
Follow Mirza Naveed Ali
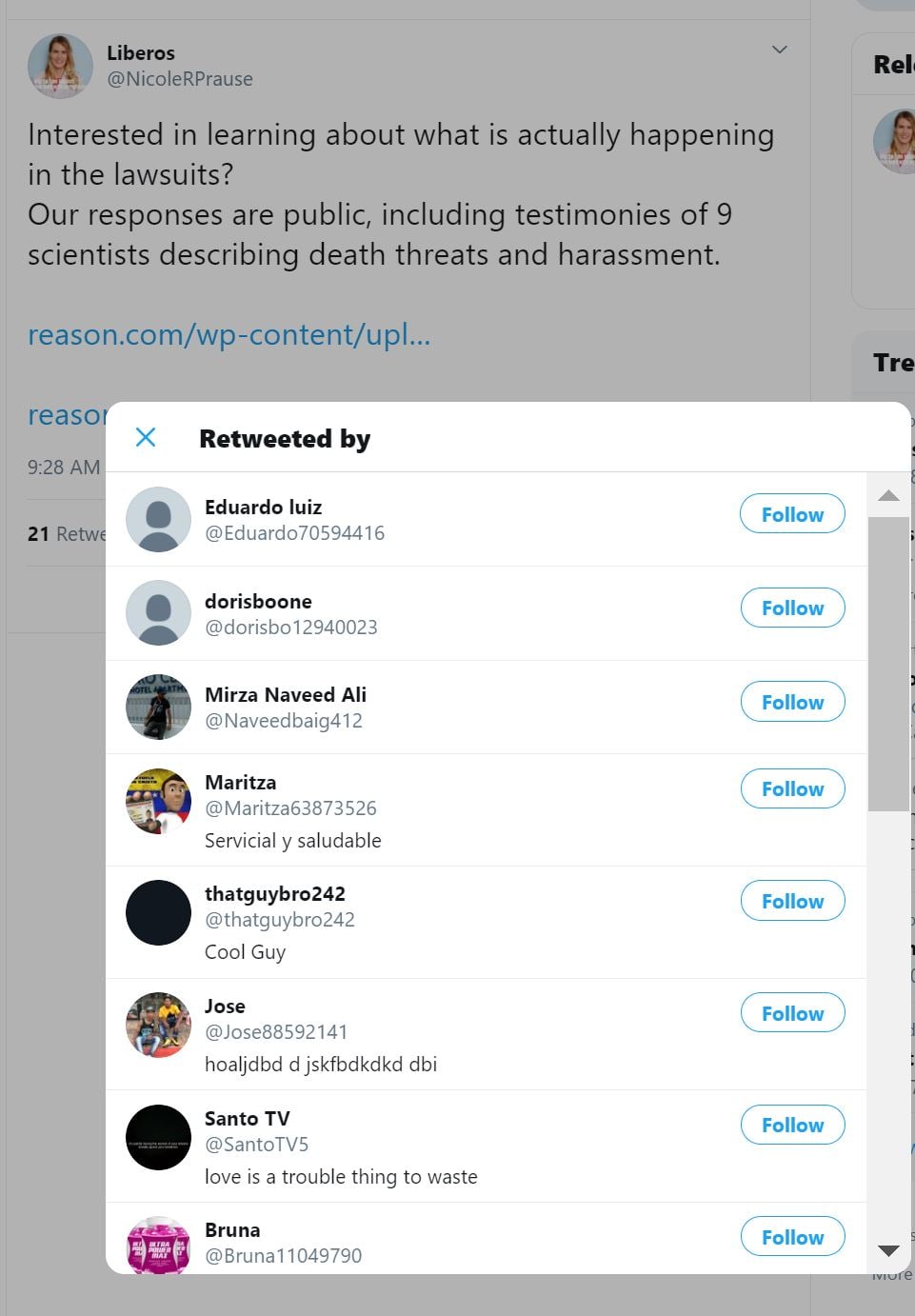point(792,702)
